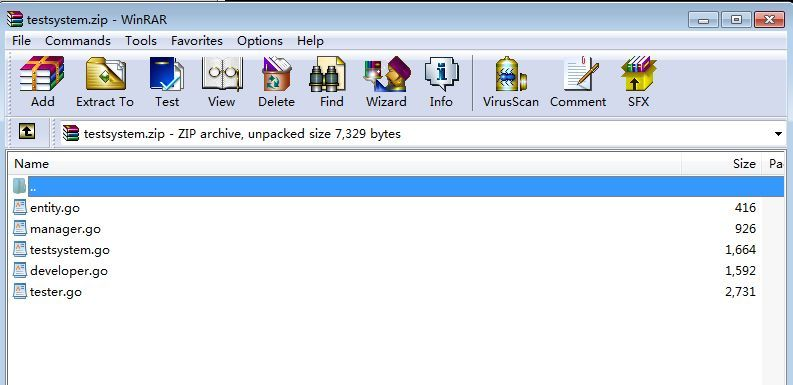
Task: Click the size value 1,592
Action: tap(740, 271)
